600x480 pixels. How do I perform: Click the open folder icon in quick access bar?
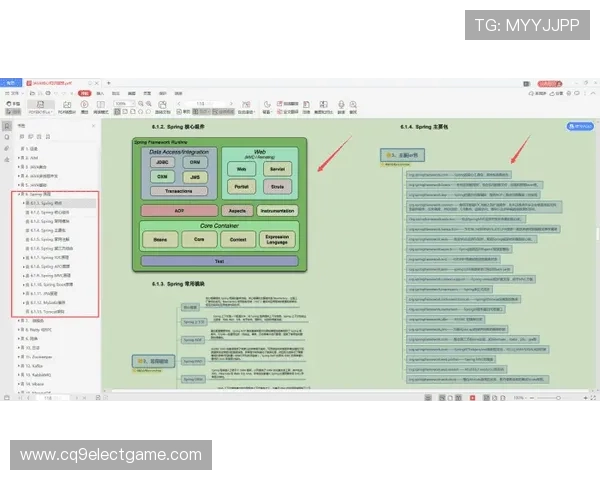click(33, 93)
